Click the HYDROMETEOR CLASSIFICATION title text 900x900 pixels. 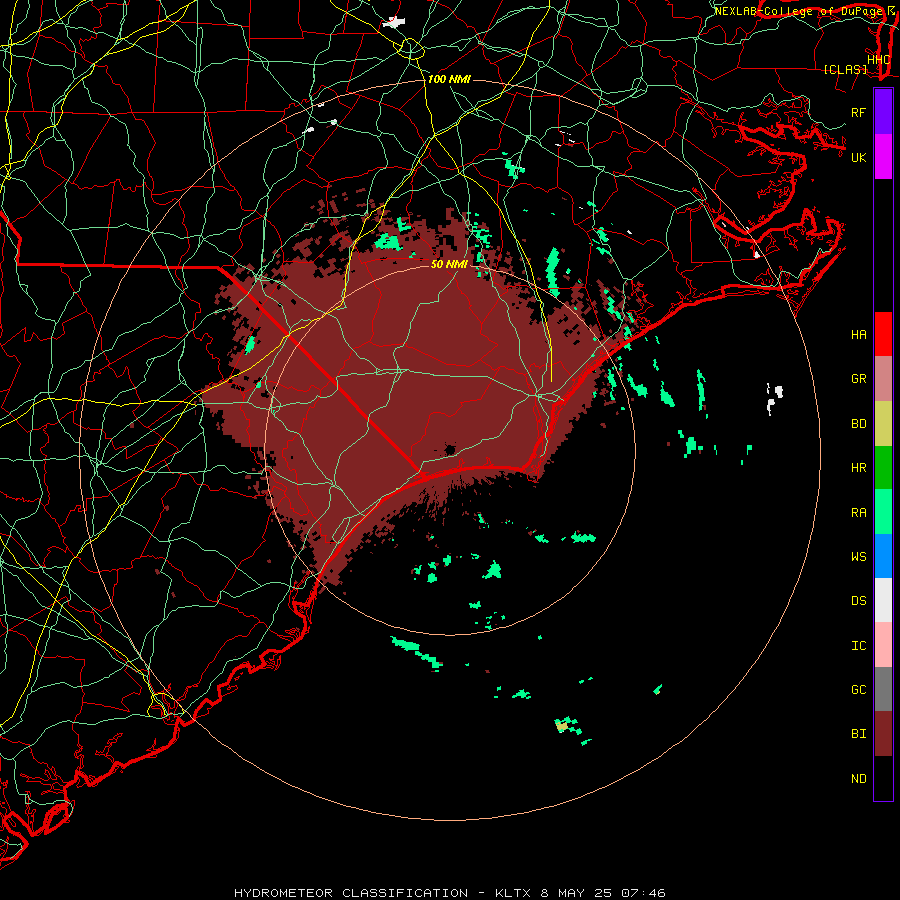click(351, 893)
